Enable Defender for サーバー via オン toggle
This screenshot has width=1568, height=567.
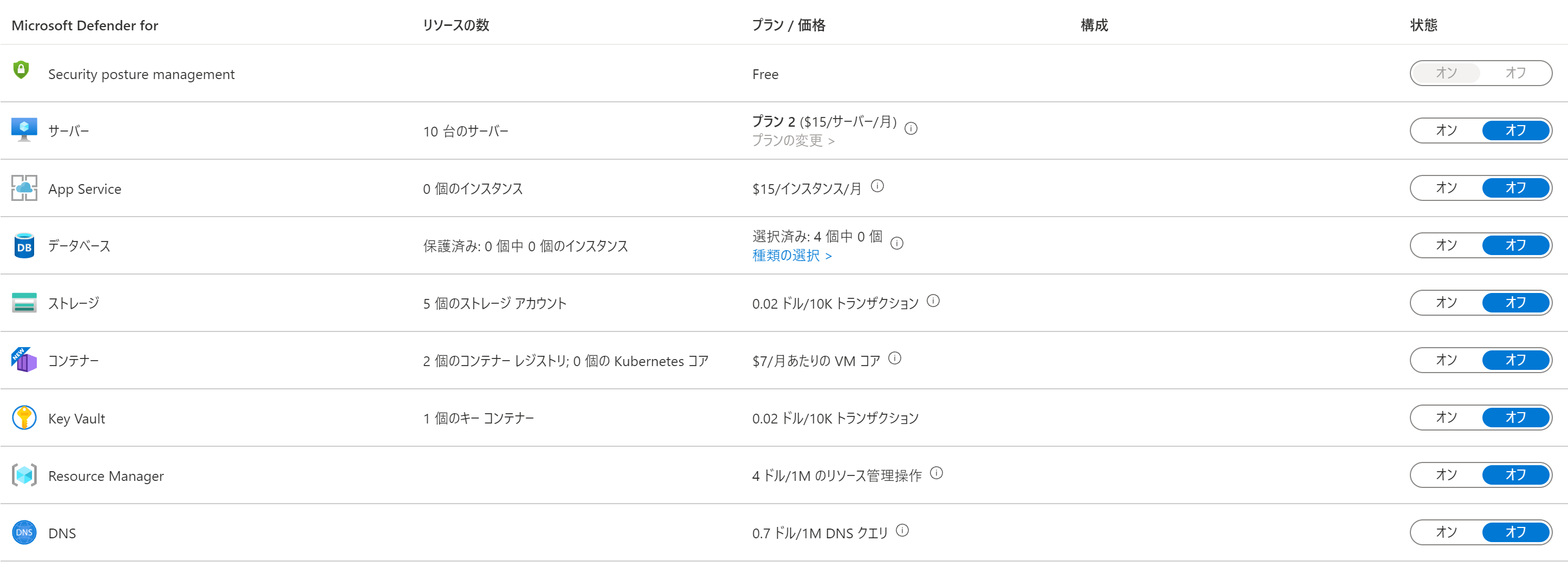(x=1446, y=129)
